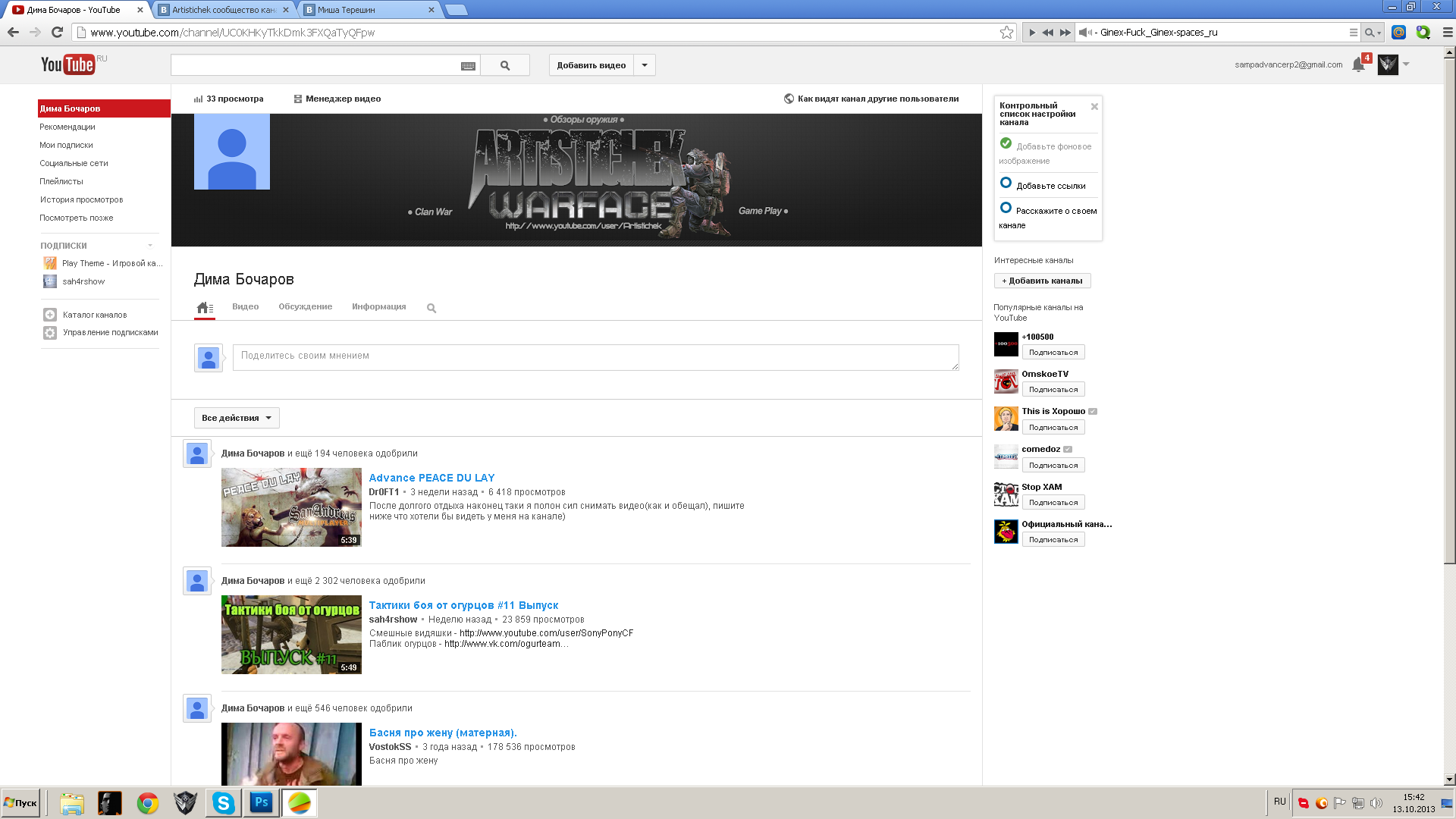Screen dimensions: 1456x819
Task: Open Chrome from the taskbar
Action: click(x=148, y=803)
